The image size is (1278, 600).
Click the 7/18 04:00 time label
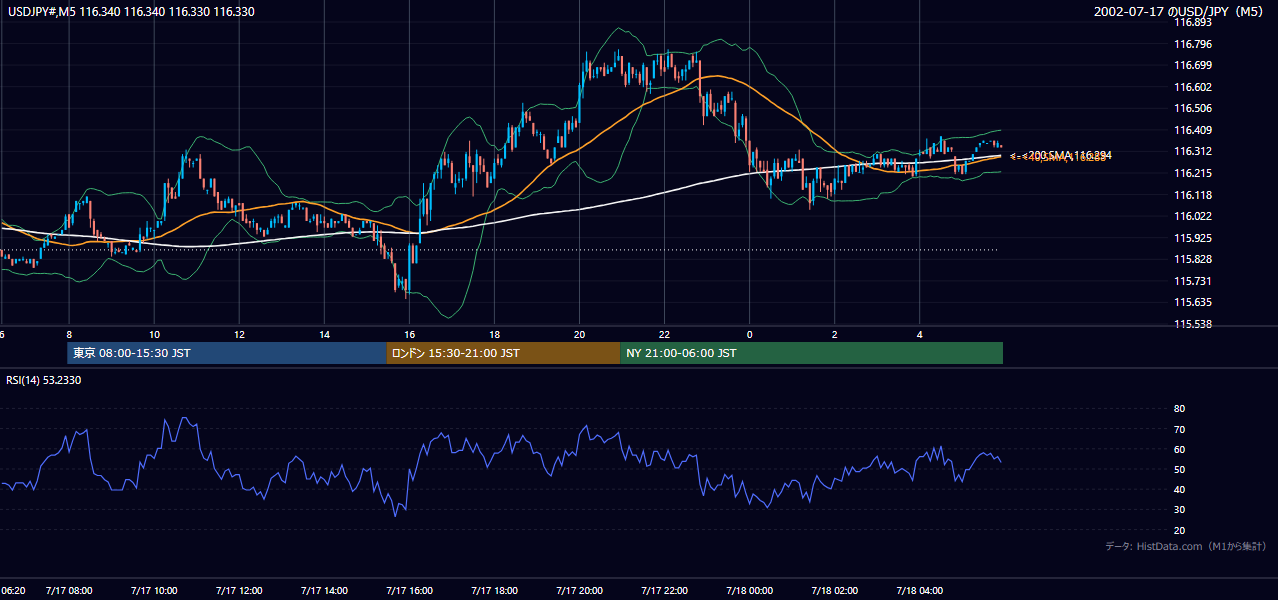click(x=919, y=590)
